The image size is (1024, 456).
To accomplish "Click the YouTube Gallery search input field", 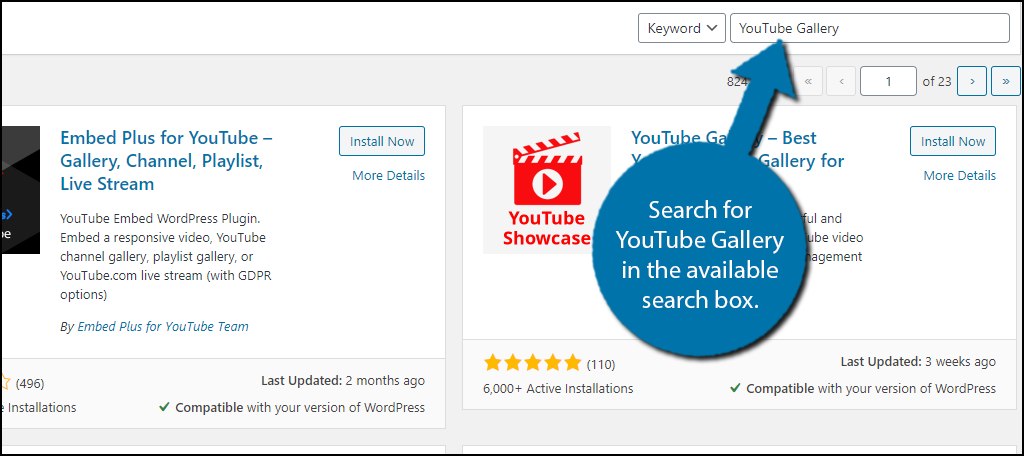I will point(870,29).
